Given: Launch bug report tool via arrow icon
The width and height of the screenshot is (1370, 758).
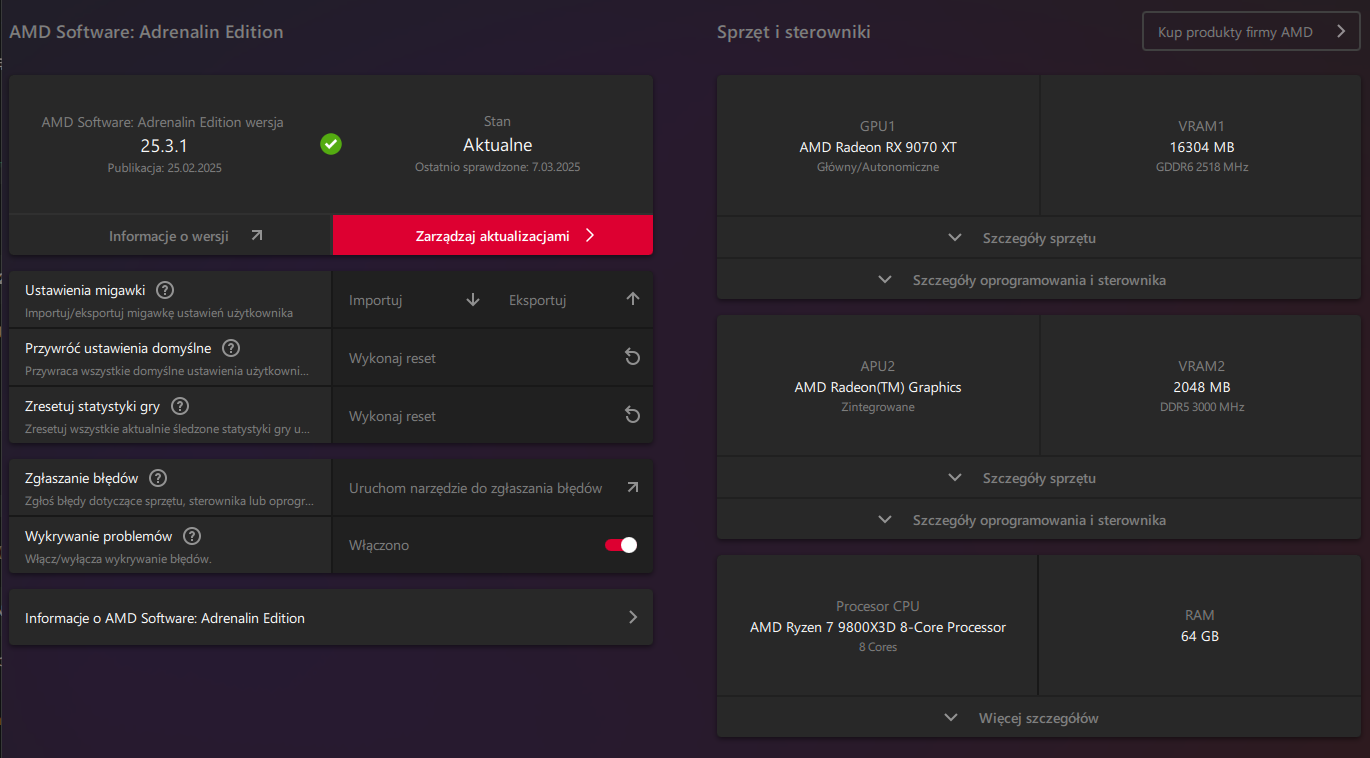Looking at the screenshot, I should [632, 488].
